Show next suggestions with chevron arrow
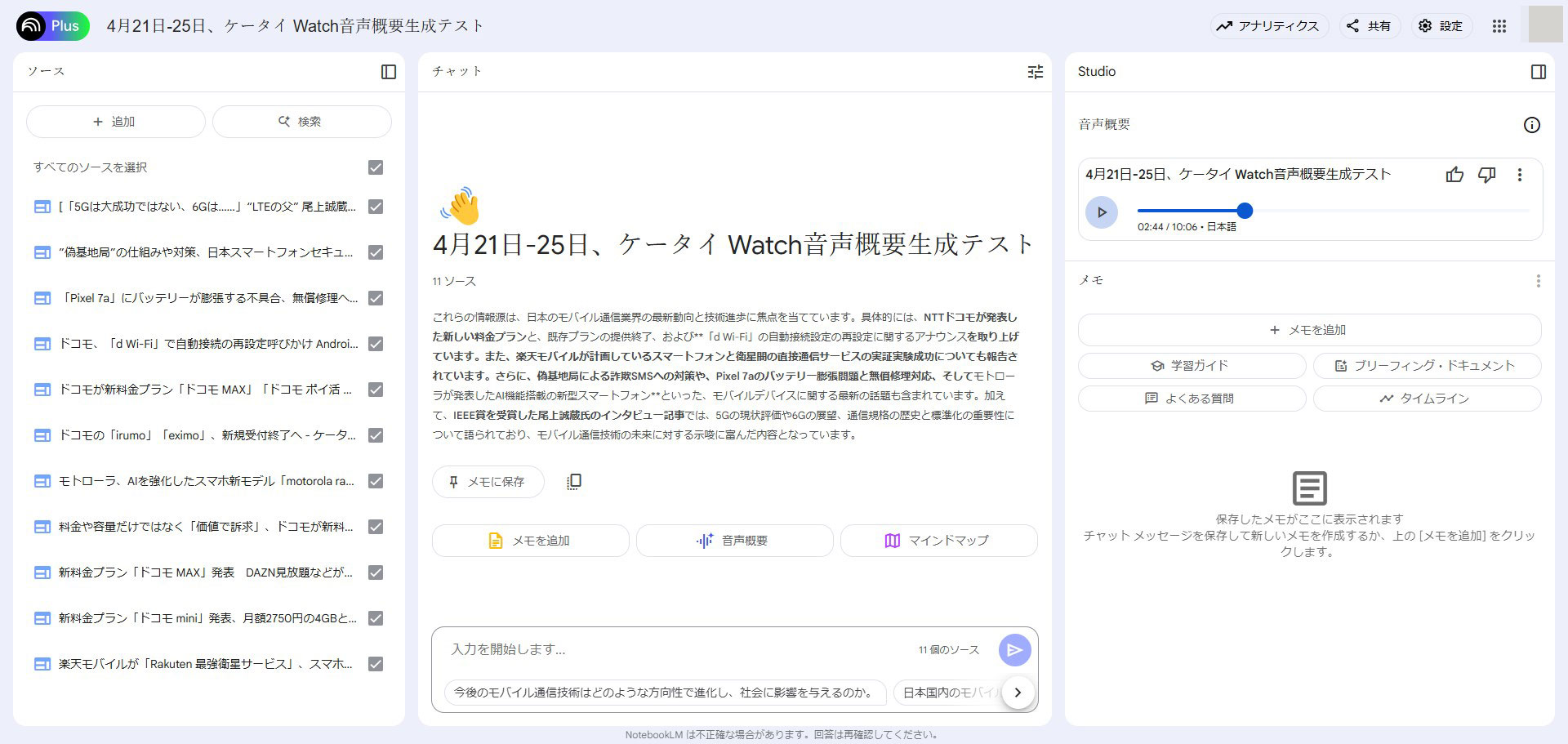The height and width of the screenshot is (744, 1568). pos(1018,693)
